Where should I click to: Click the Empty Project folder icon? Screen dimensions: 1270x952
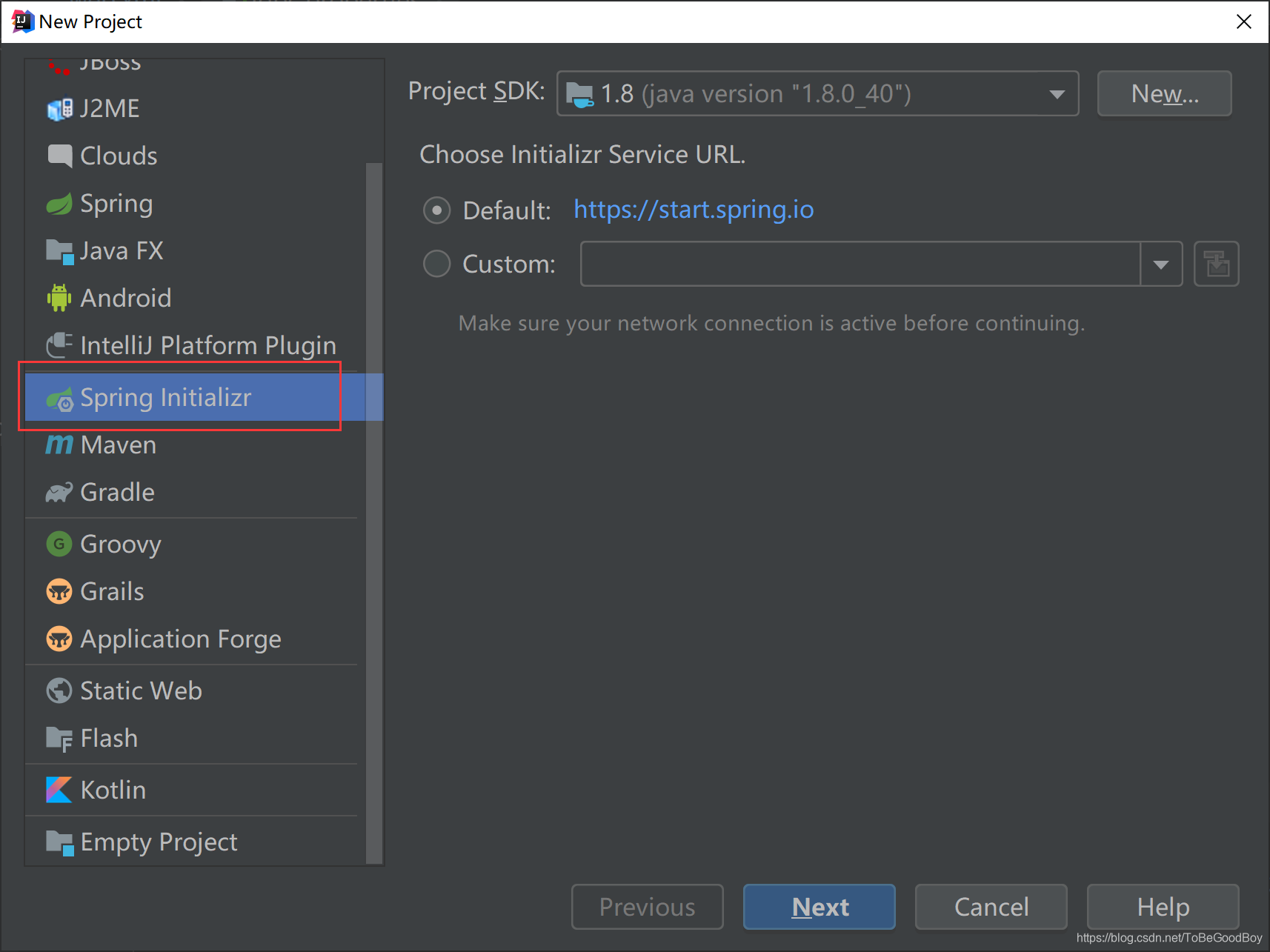click(x=59, y=842)
